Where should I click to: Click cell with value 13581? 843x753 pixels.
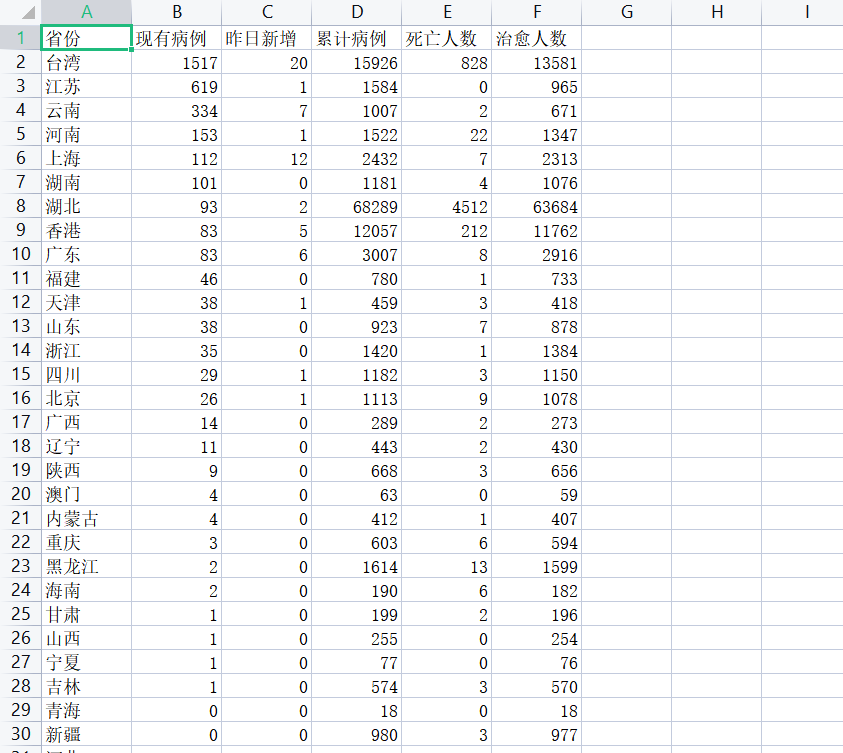[537, 62]
